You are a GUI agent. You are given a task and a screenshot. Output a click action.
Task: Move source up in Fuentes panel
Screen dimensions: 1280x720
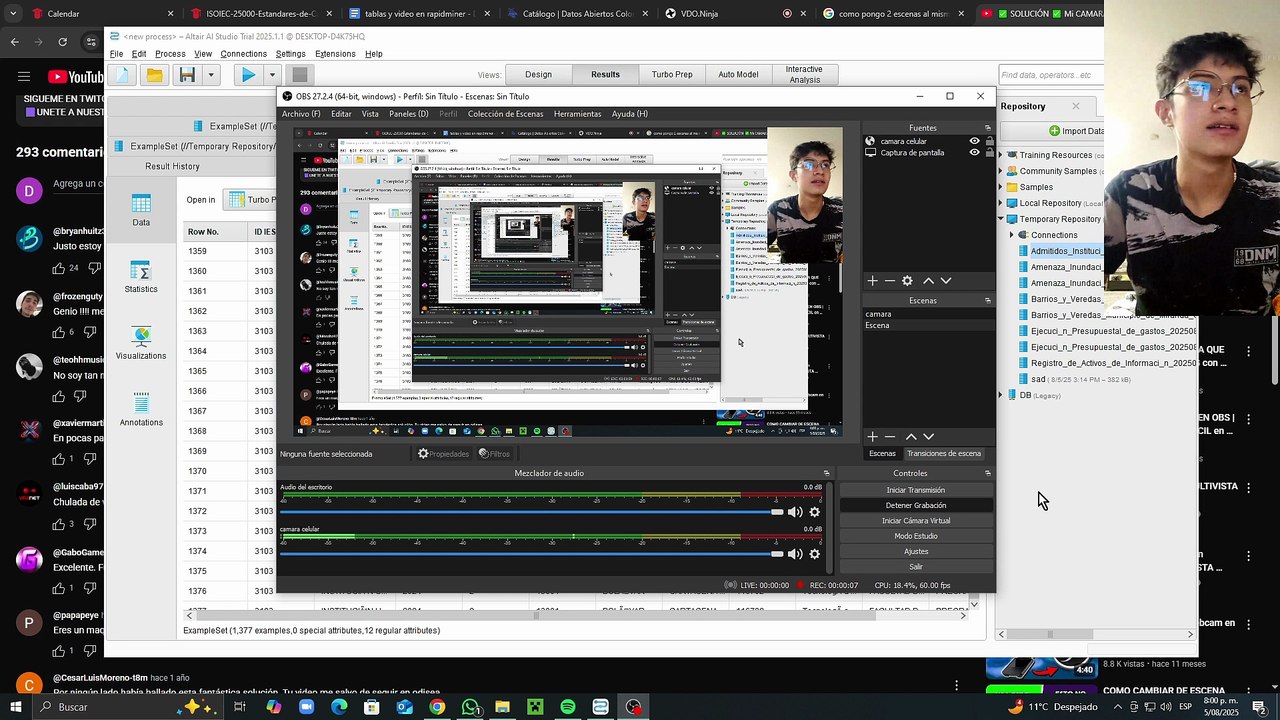(928, 281)
